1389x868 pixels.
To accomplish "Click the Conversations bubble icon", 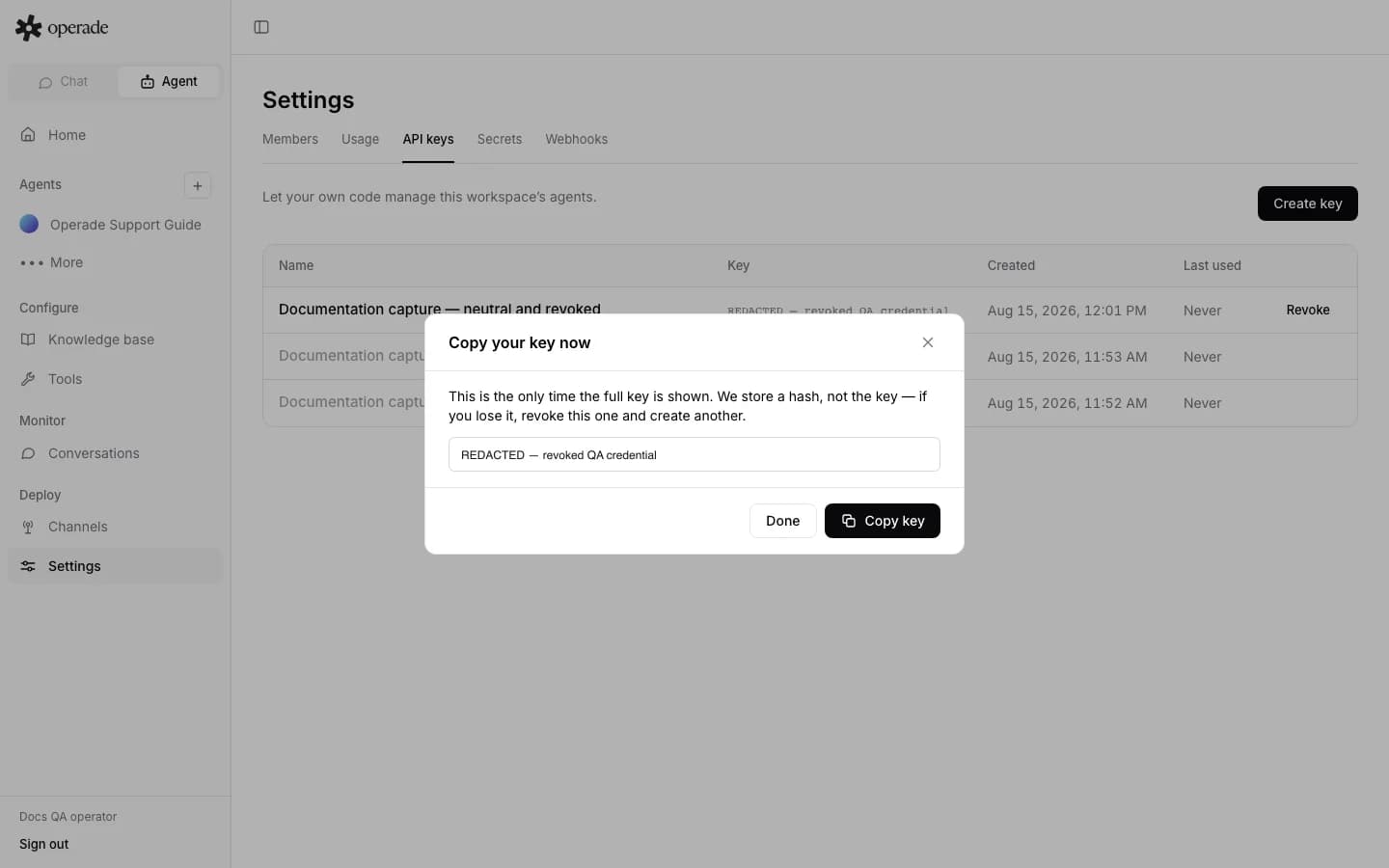I will (x=28, y=453).
